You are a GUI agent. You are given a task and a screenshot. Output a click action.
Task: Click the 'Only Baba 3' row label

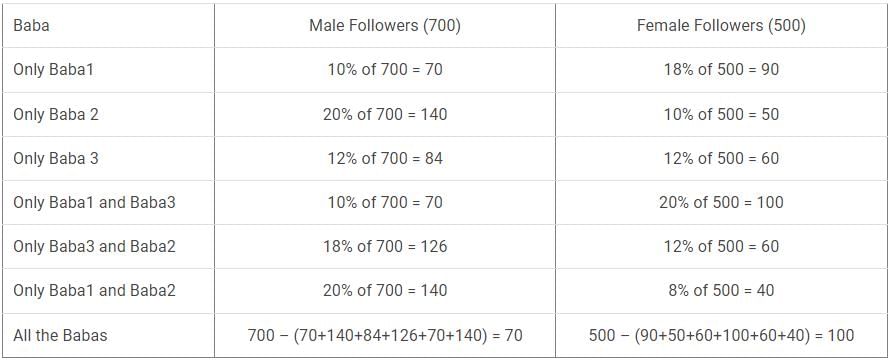click(x=56, y=158)
